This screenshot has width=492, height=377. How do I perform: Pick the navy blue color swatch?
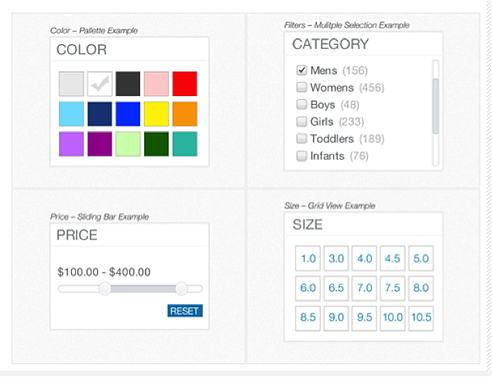(x=100, y=114)
